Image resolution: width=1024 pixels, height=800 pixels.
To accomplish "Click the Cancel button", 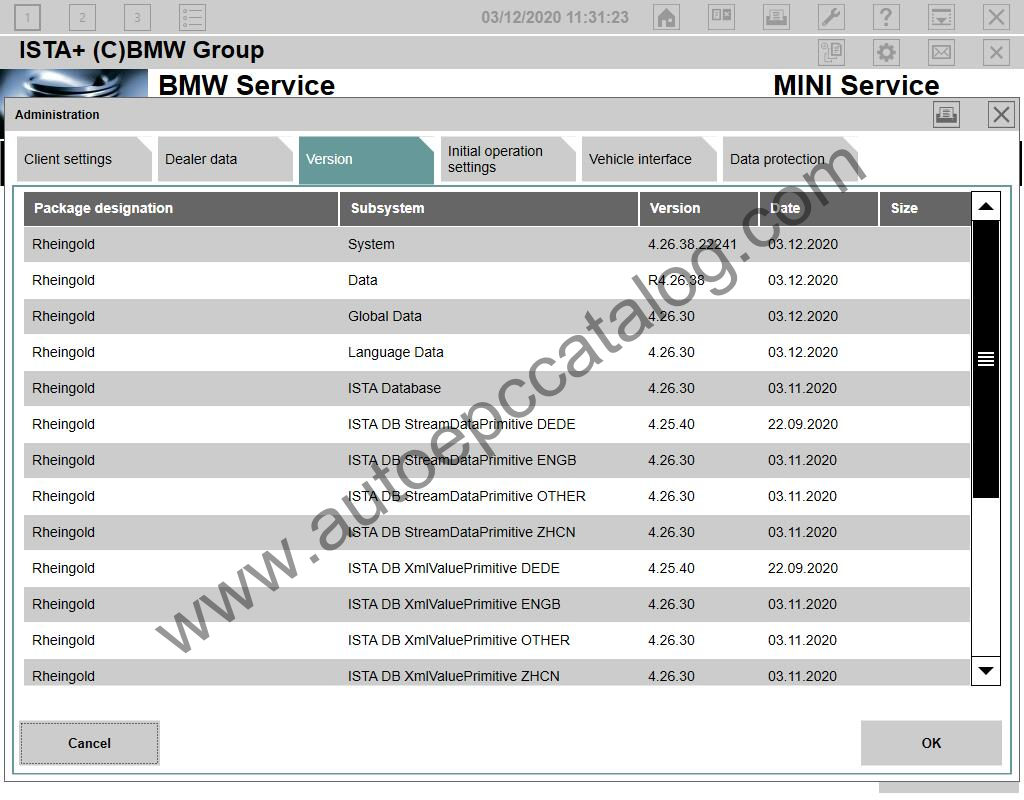I will 89,743.
